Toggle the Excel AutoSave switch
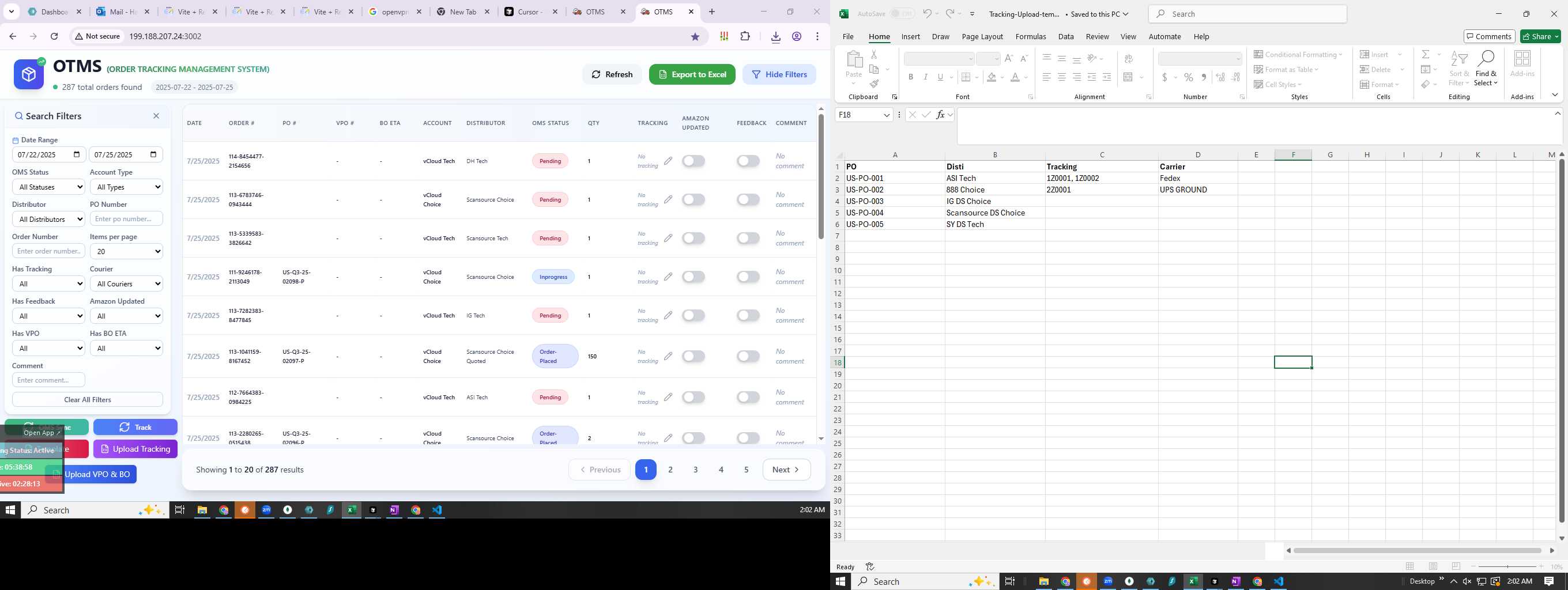This screenshot has height=590, width=1568. point(902,13)
